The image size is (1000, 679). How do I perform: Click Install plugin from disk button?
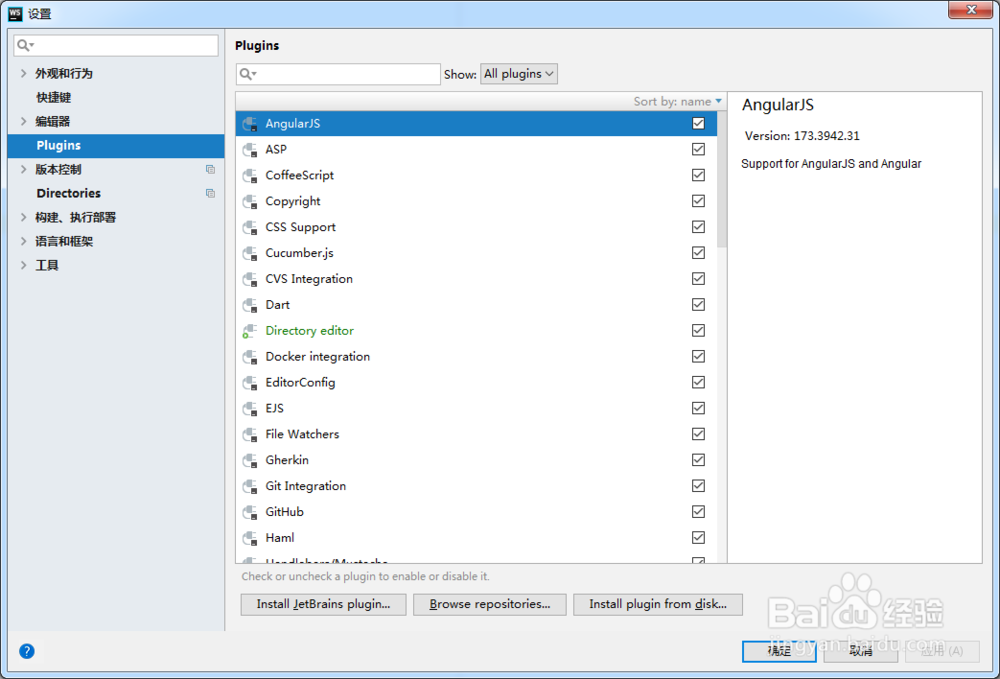(658, 604)
